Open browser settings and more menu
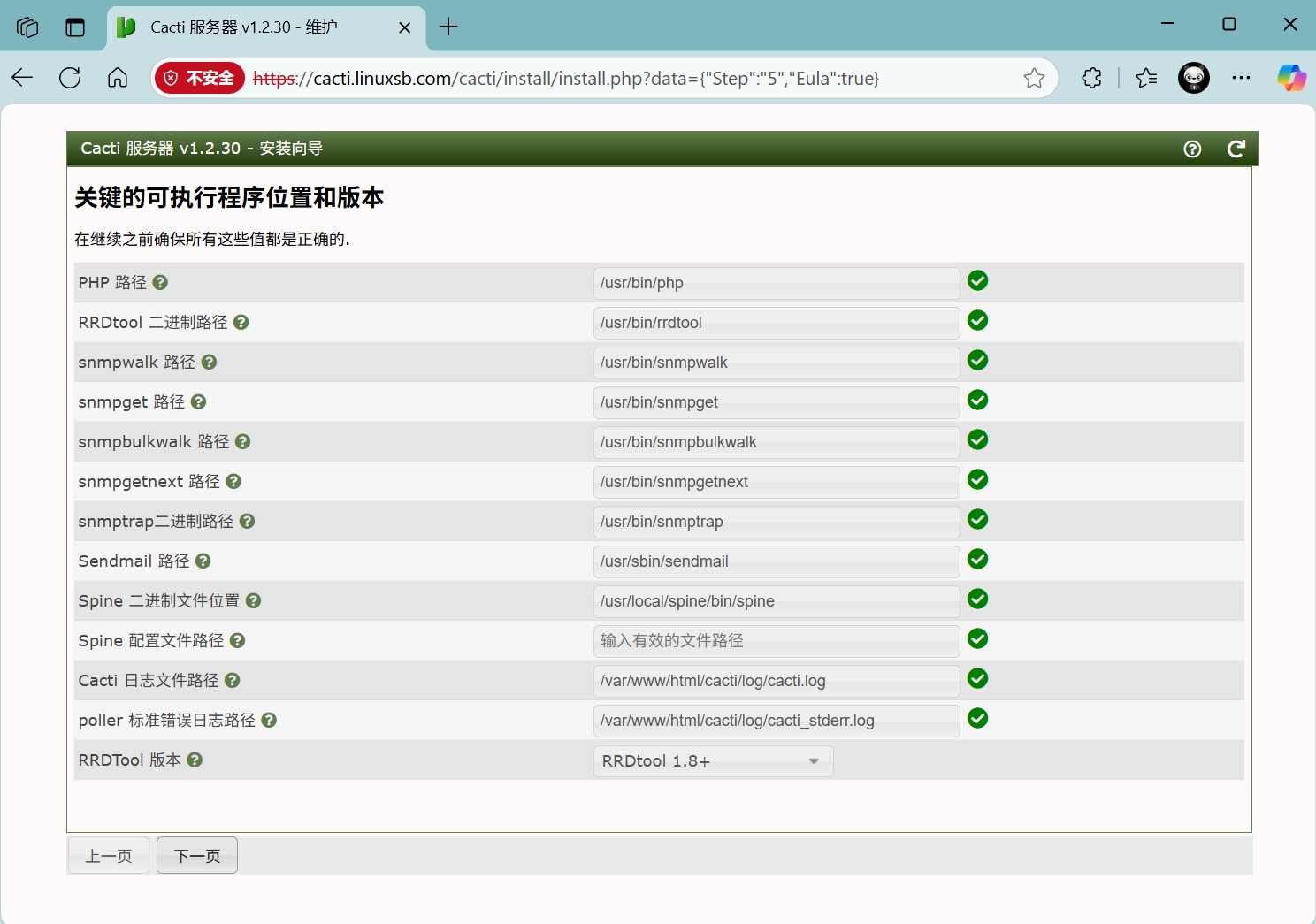This screenshot has height=924, width=1316. [1241, 78]
